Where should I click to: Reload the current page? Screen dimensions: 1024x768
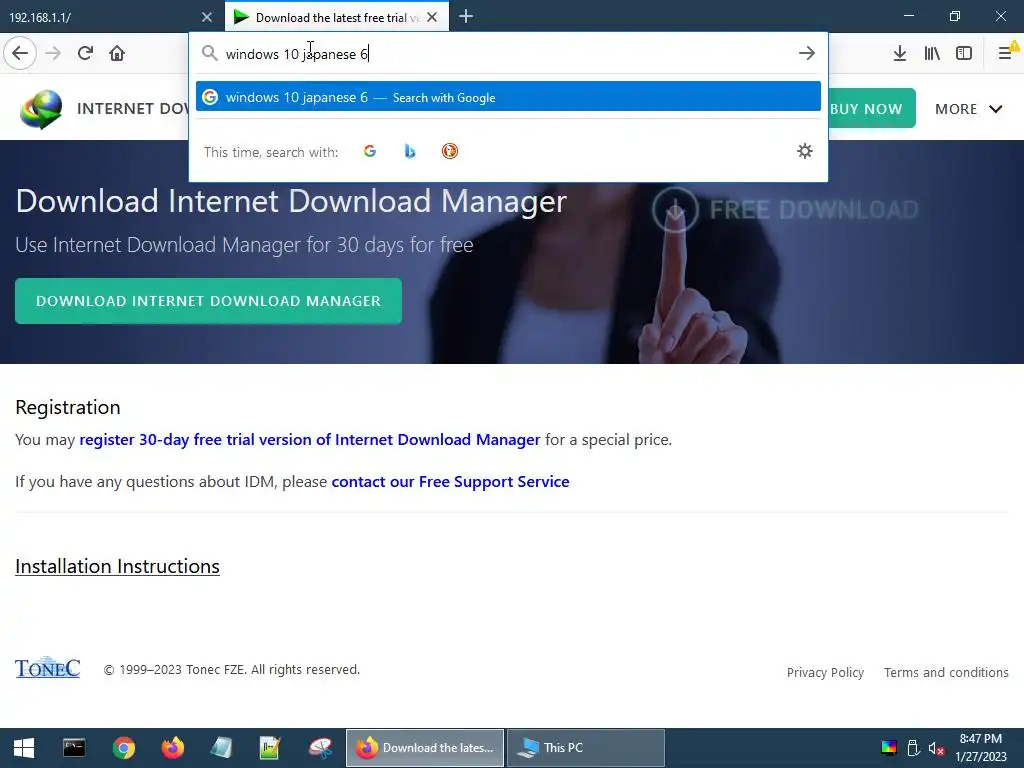[85, 53]
